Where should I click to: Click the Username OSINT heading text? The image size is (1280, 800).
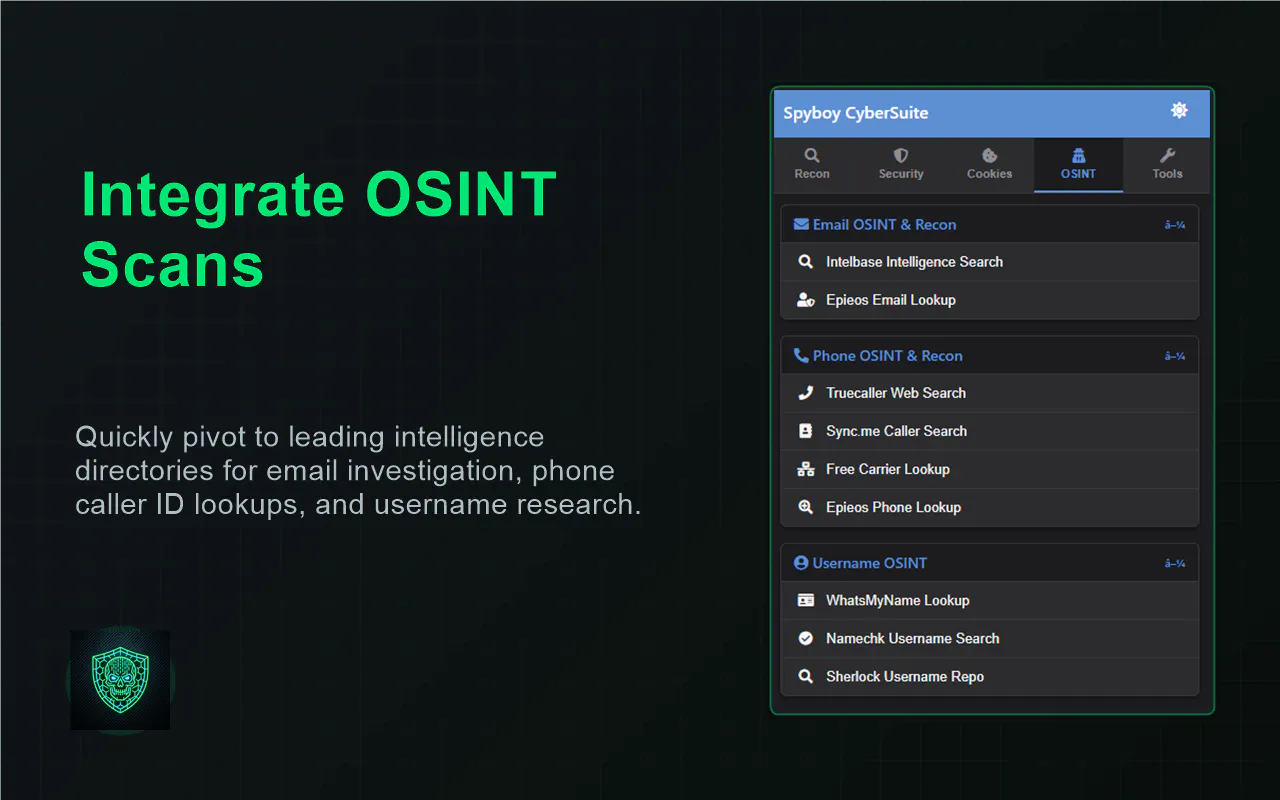(x=869, y=563)
